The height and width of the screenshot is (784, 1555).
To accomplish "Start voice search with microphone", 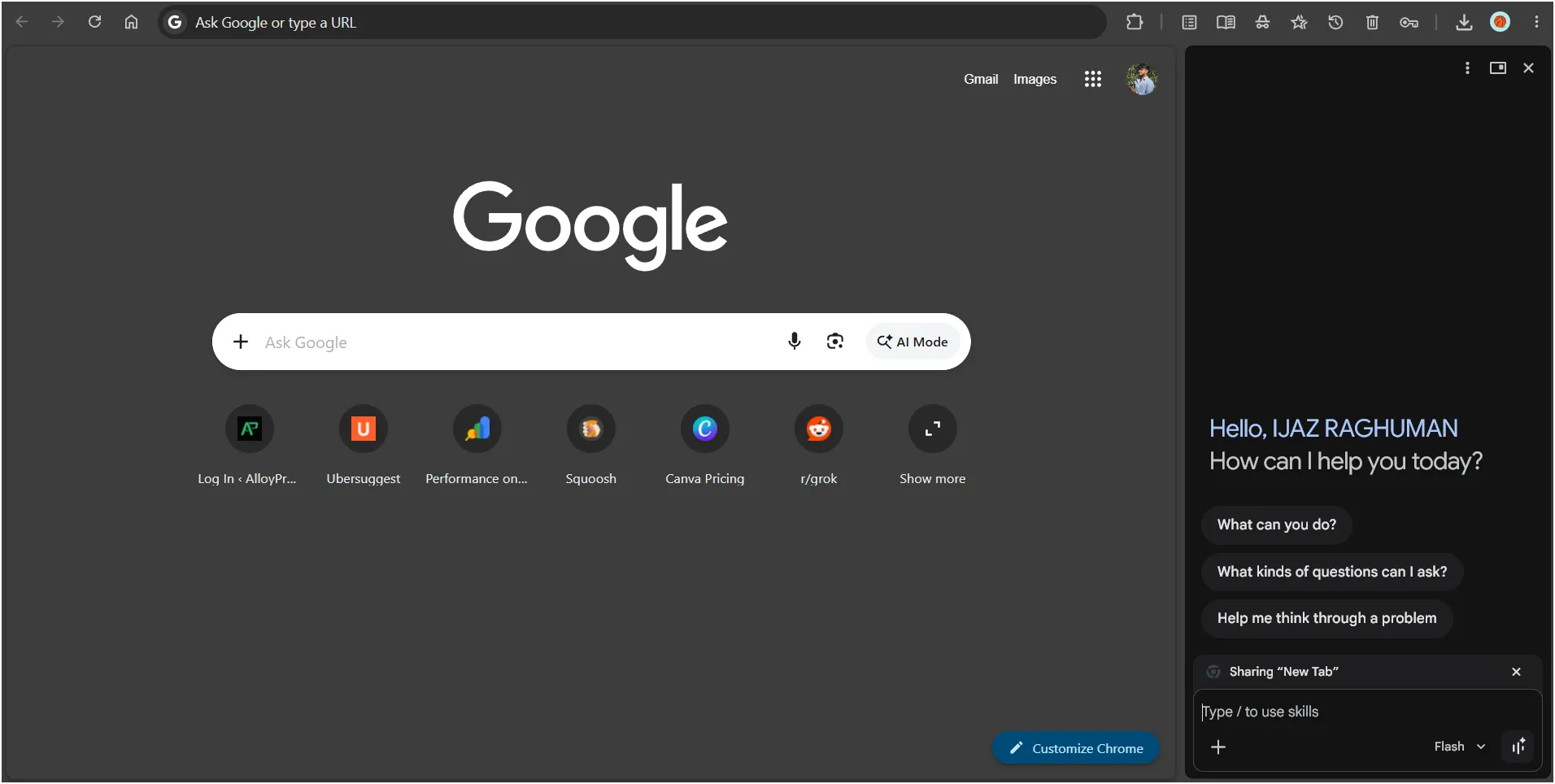I will [x=795, y=342].
